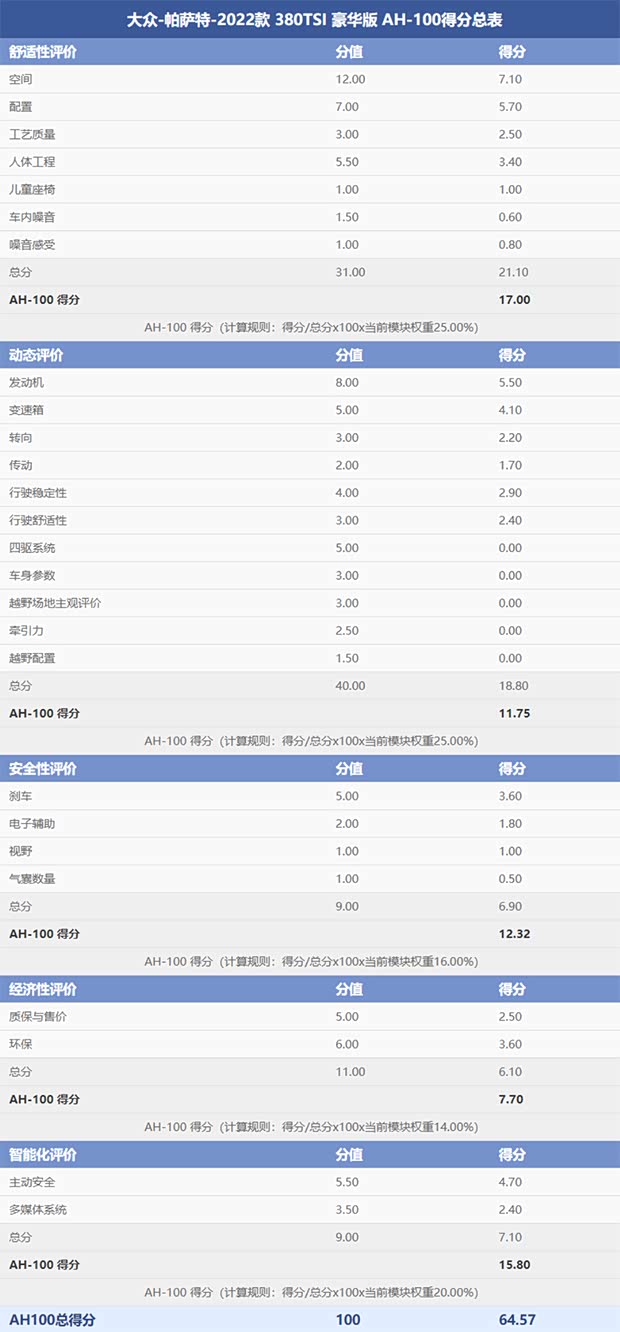Select the 发动机 row label
This screenshot has width=620, height=1332.
click(x=26, y=382)
